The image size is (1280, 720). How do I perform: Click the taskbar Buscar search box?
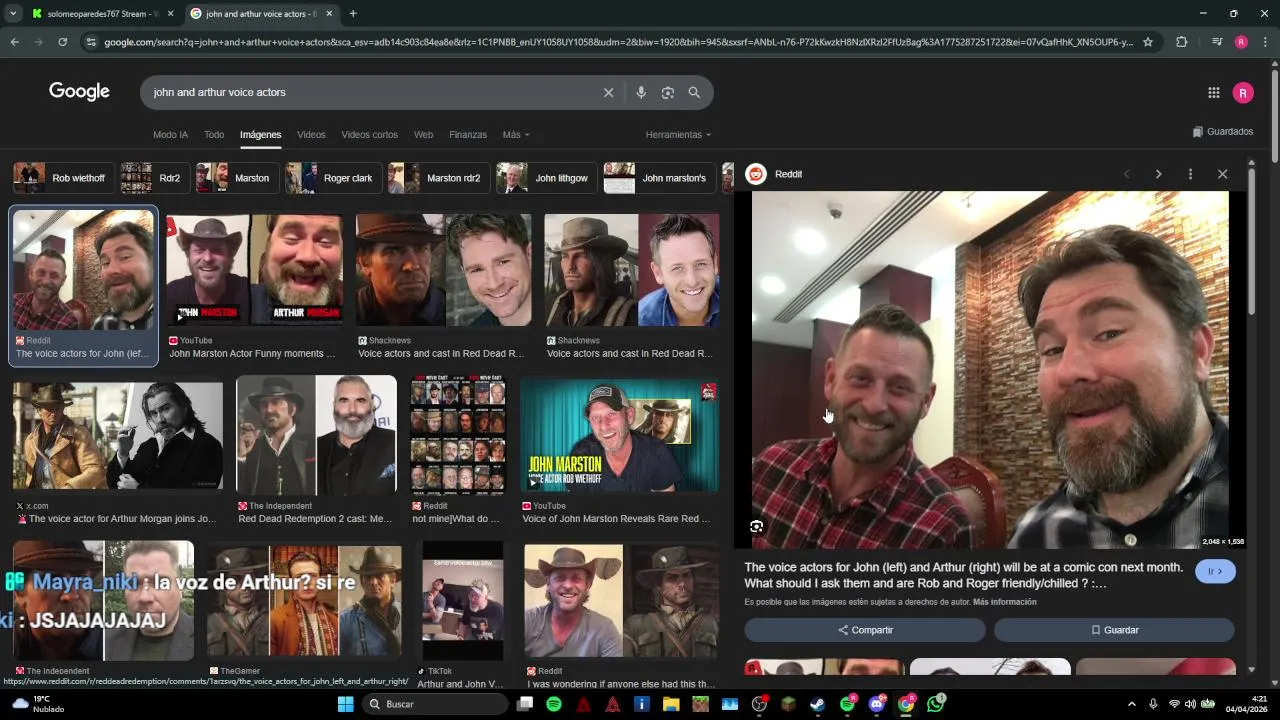coord(435,704)
